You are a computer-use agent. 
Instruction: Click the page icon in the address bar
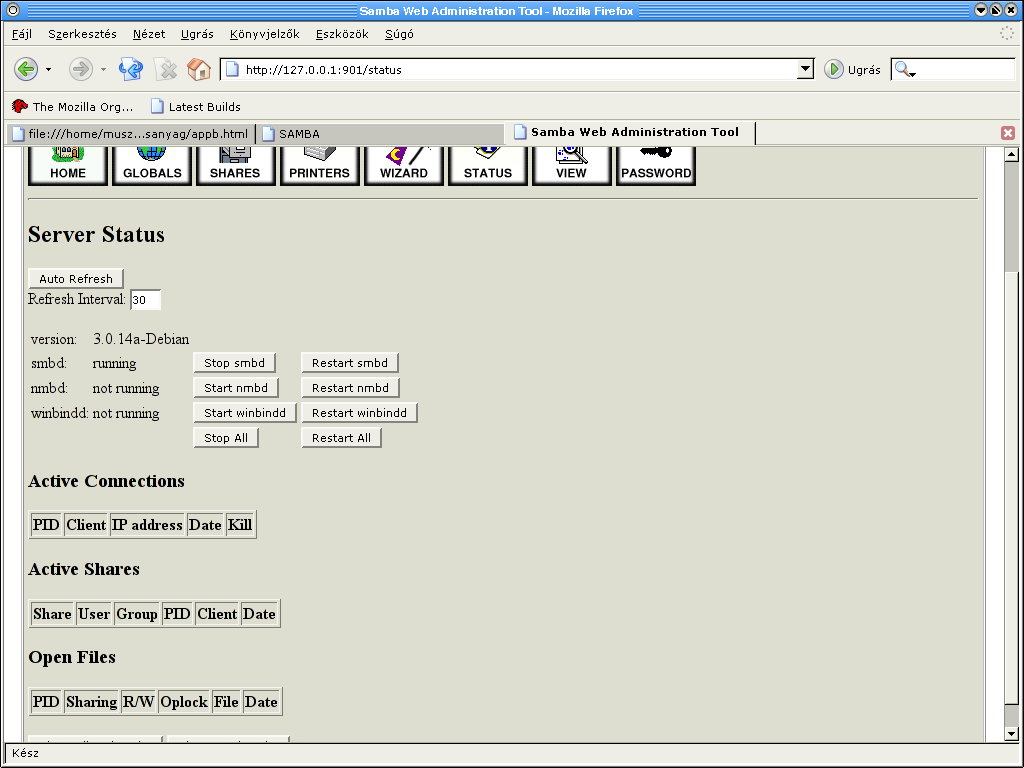click(x=233, y=69)
